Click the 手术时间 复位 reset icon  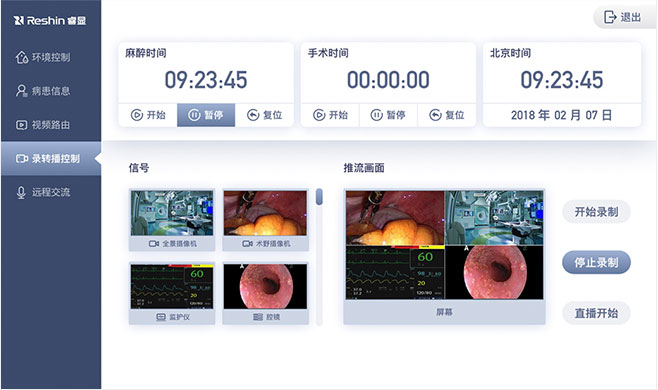tap(435, 115)
